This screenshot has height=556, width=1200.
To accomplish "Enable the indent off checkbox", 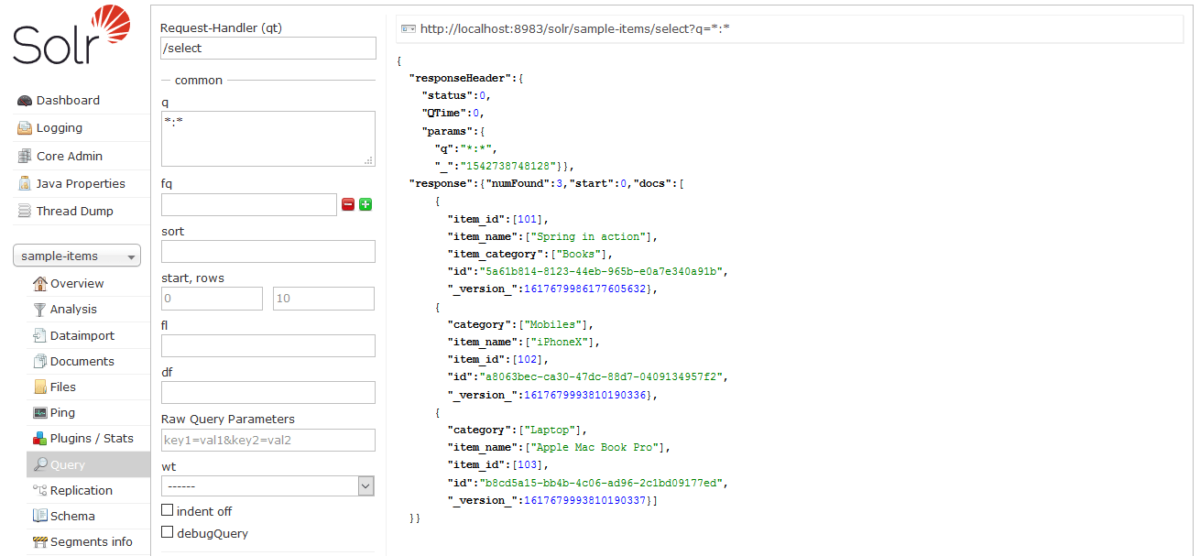I will pos(167,511).
